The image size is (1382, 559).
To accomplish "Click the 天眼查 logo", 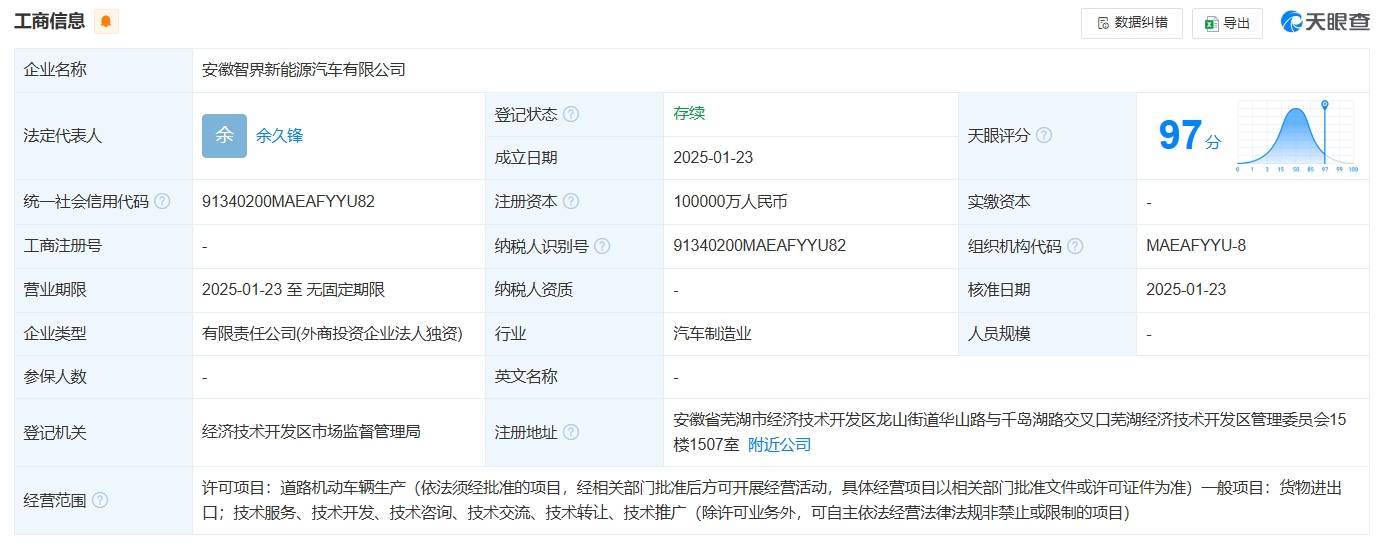I will [x=1325, y=22].
